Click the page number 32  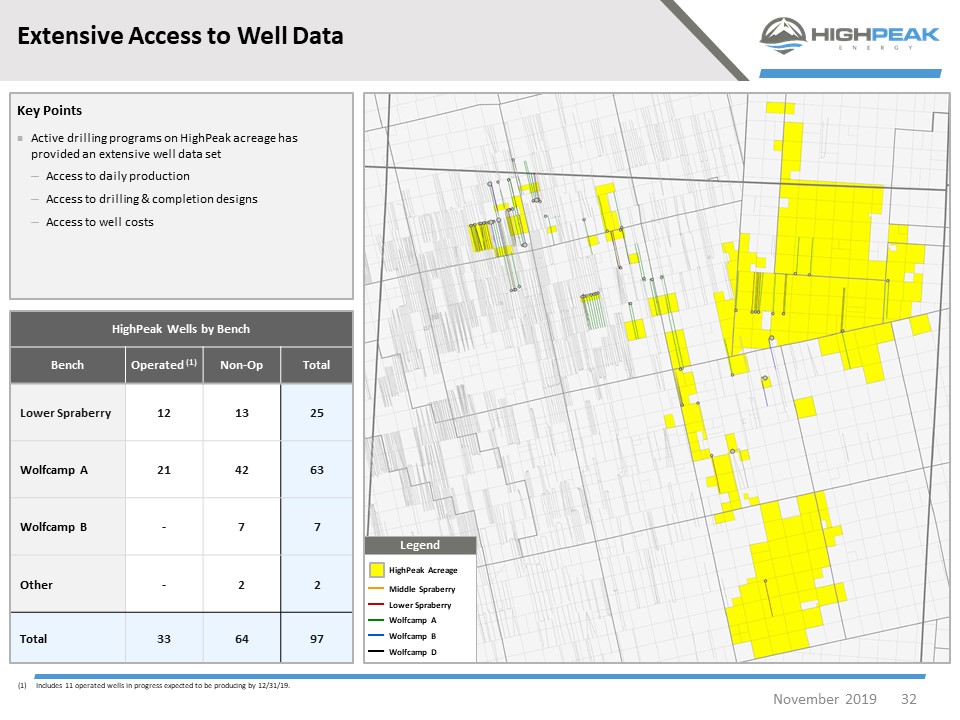coord(909,699)
